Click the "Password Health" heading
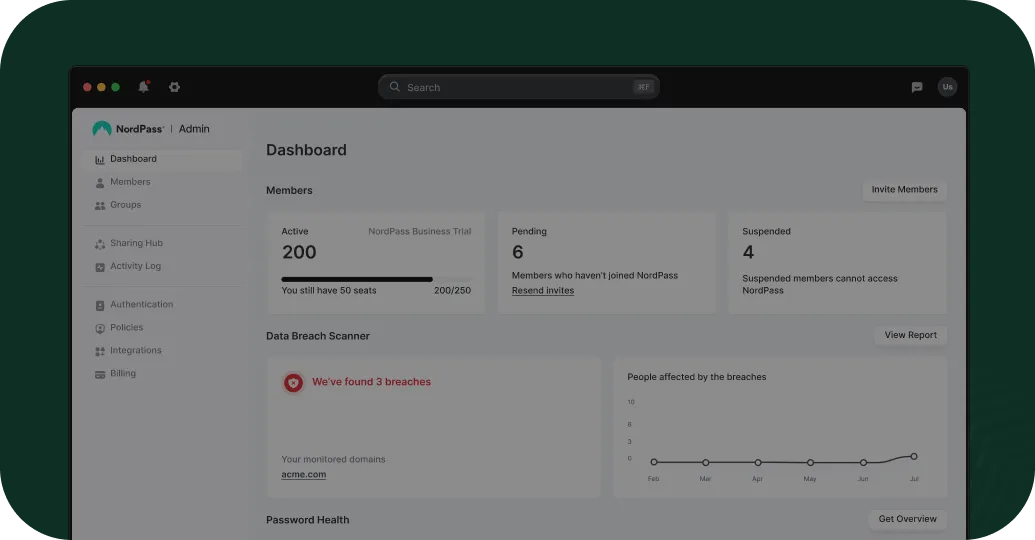 (308, 520)
